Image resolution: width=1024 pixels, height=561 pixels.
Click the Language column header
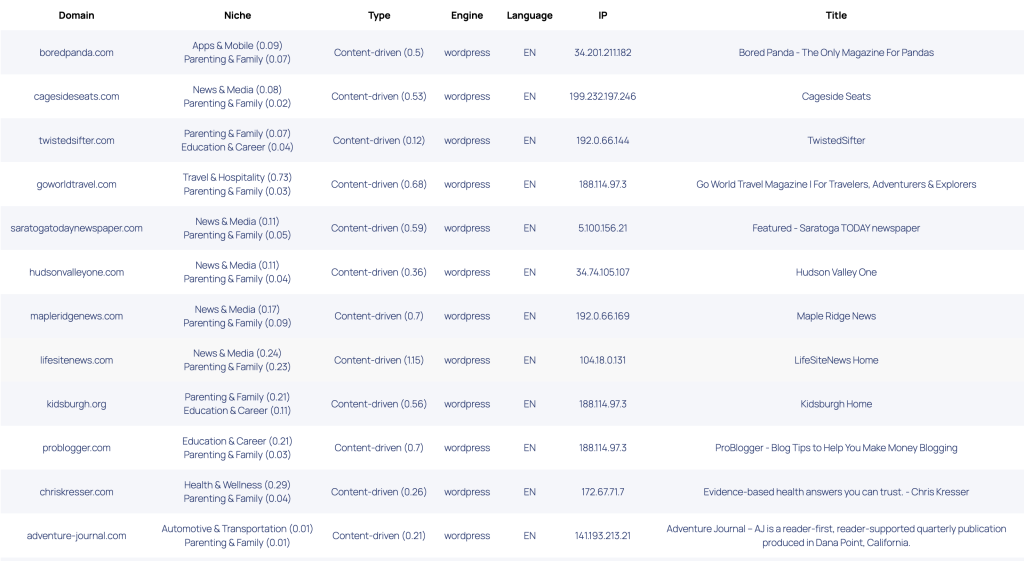click(x=530, y=15)
